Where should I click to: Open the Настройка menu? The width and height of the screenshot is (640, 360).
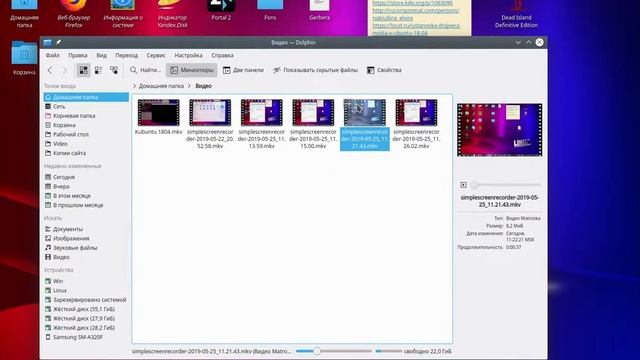click(188, 55)
